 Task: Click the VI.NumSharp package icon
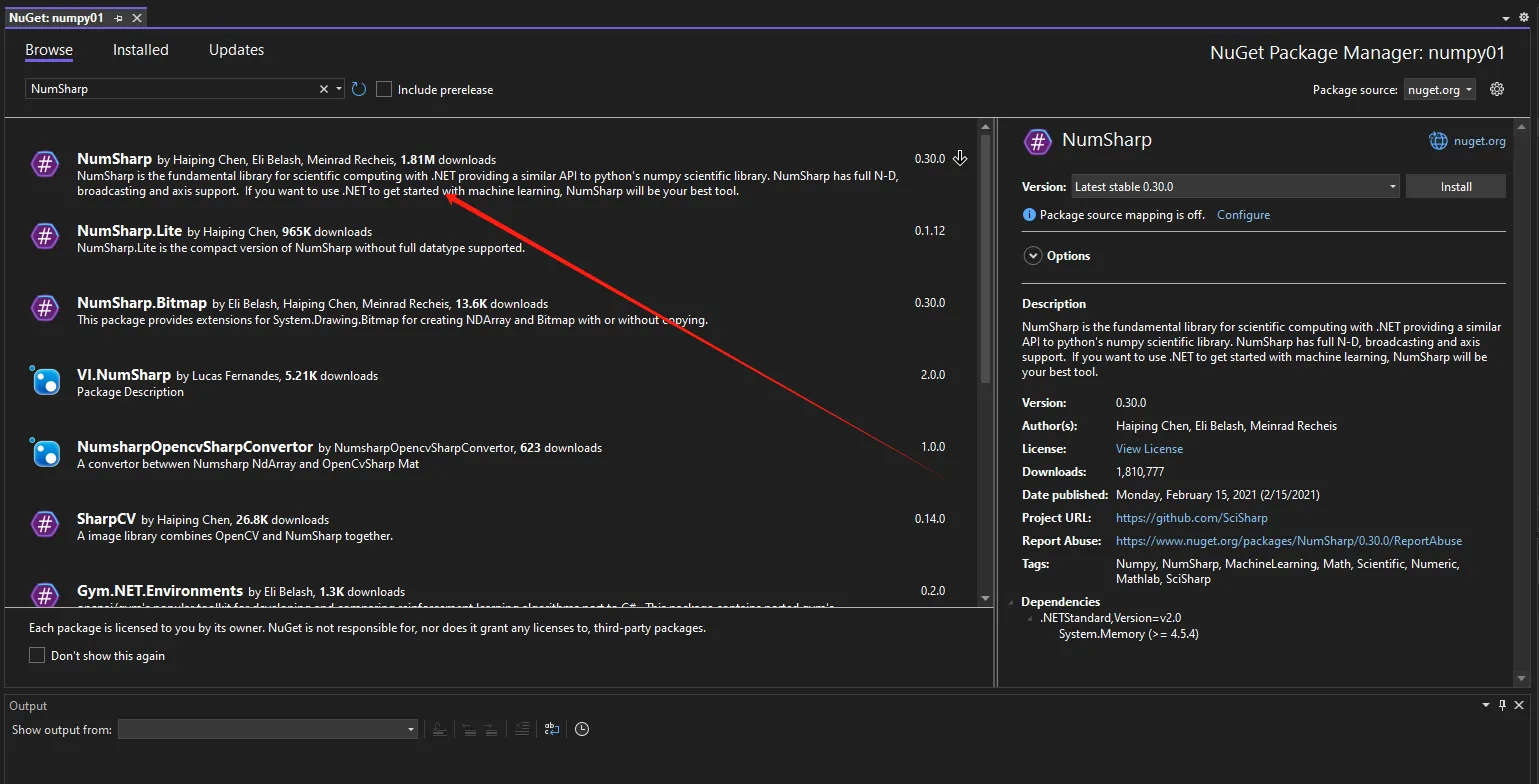click(x=46, y=381)
